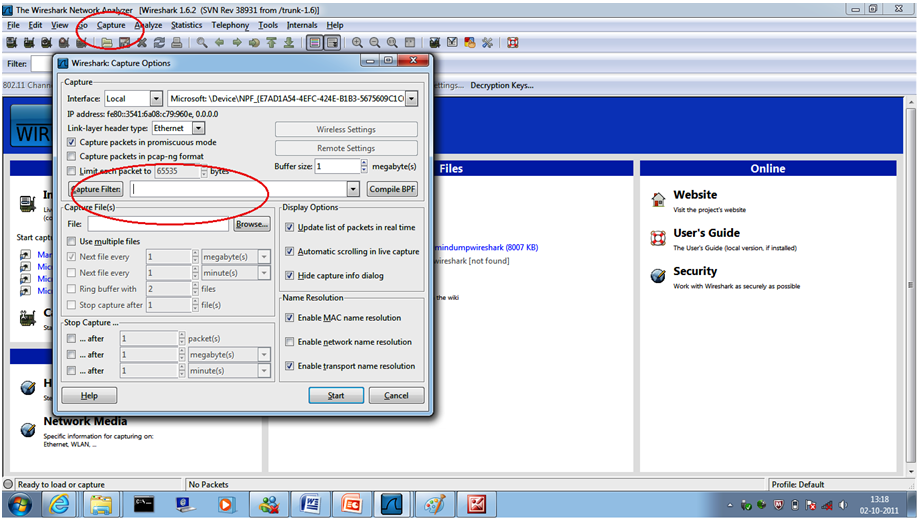Image resolution: width=920 pixels, height=521 pixels.
Task: Click the main window vertical scrollbar
Action: click(911, 286)
